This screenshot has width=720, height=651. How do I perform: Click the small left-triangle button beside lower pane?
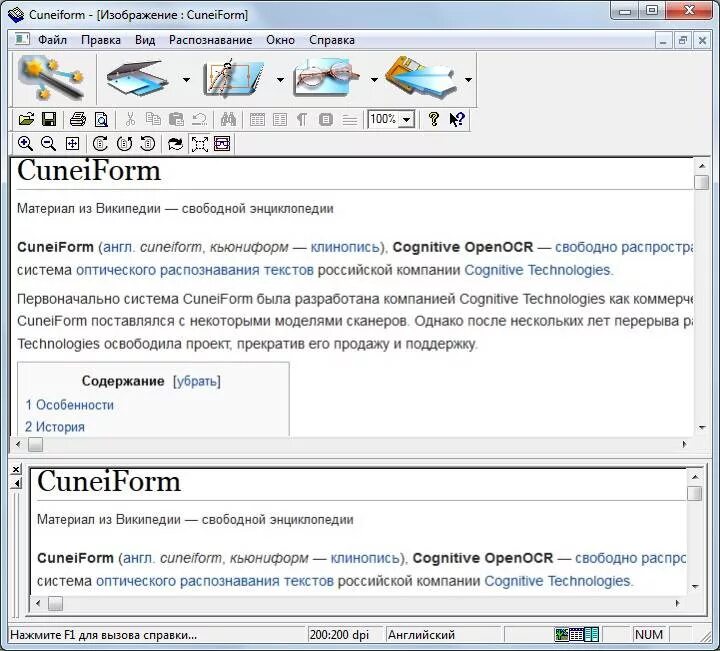[16, 483]
